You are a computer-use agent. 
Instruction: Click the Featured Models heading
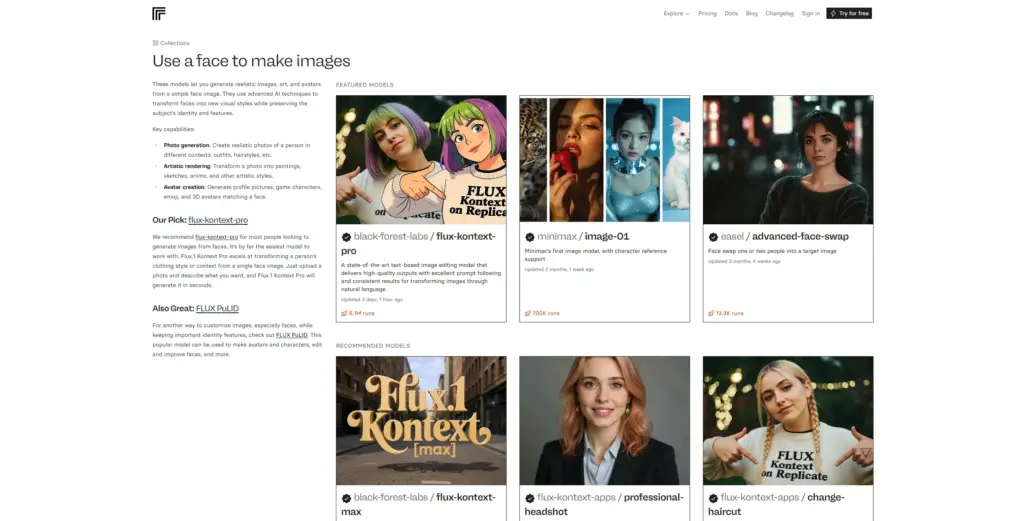[364, 85]
